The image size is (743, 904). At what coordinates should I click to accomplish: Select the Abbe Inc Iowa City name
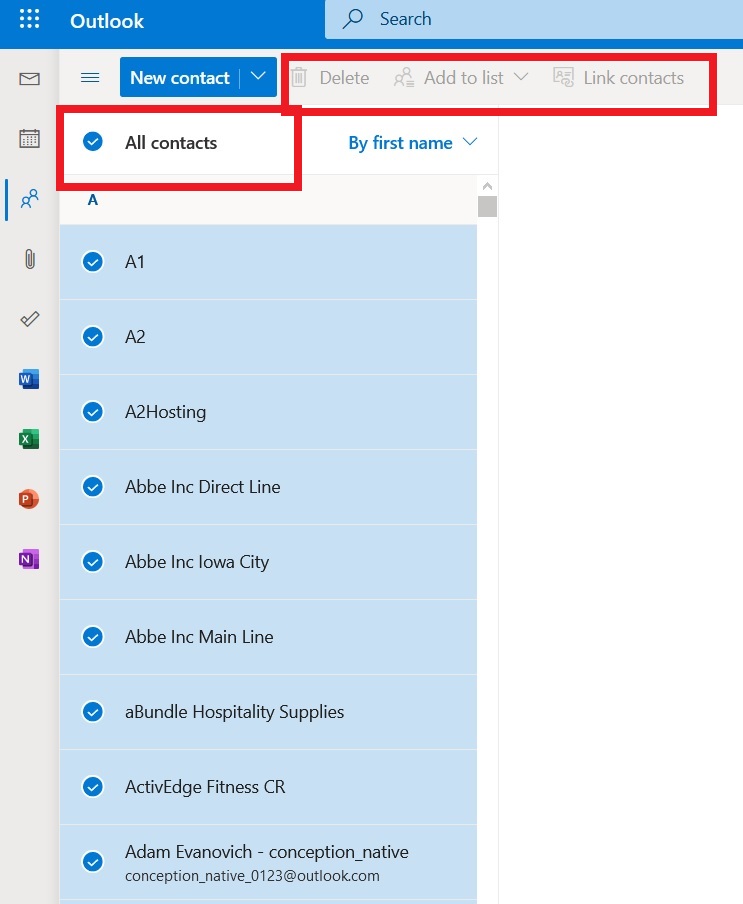coord(197,562)
